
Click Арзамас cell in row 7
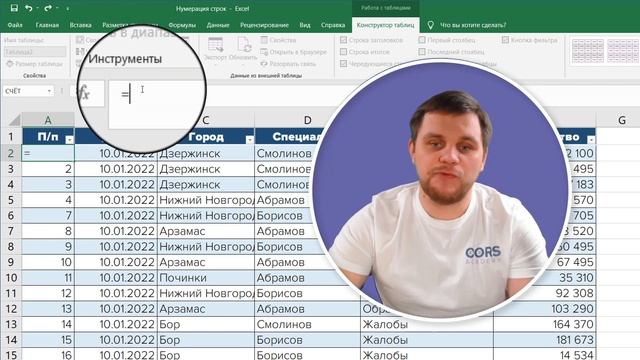206,231
